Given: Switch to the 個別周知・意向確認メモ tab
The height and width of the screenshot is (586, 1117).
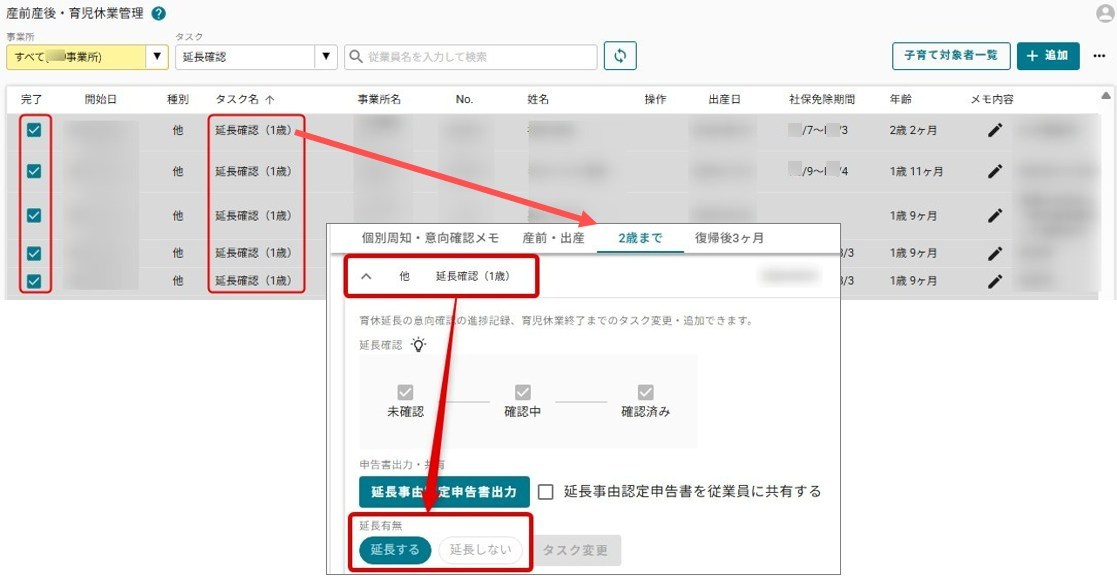Looking at the screenshot, I should tap(430, 238).
